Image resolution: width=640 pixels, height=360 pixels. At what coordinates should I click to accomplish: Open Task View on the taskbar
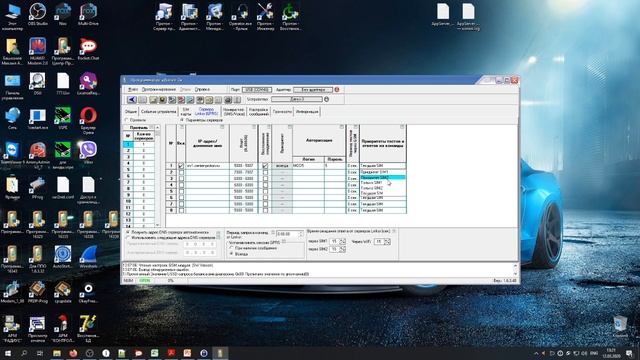(40, 353)
